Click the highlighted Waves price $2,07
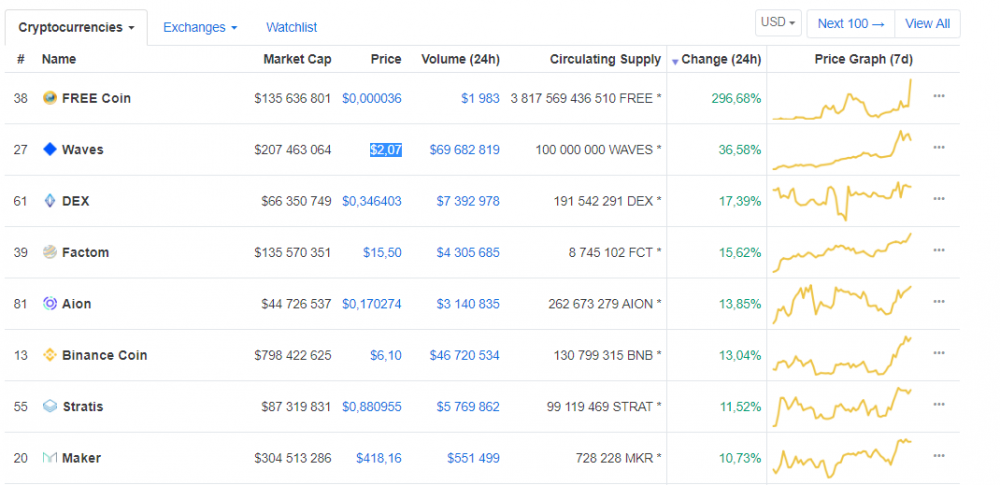This screenshot has height=485, width=1000. tap(386, 150)
